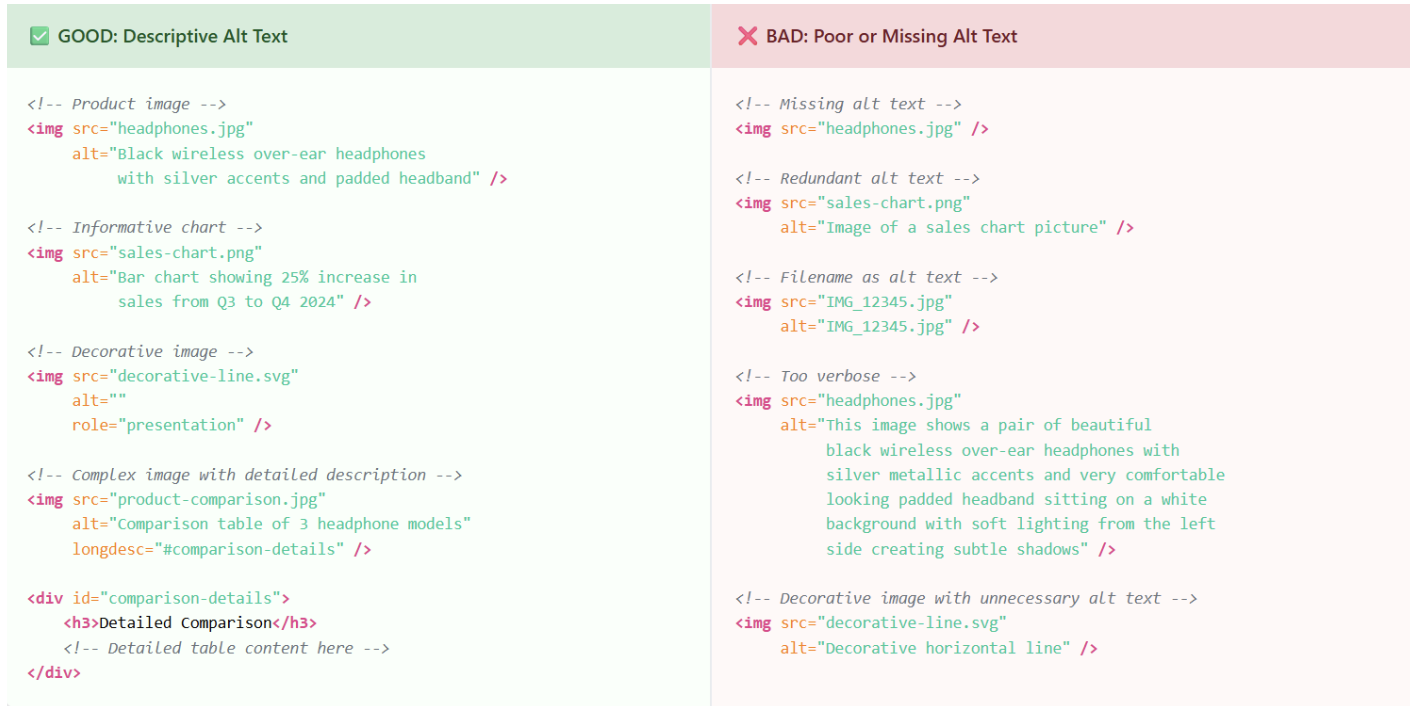Viewport: 1412px width, 706px height.
Task: Click the 'Informative chart' comment
Action: pos(144,228)
